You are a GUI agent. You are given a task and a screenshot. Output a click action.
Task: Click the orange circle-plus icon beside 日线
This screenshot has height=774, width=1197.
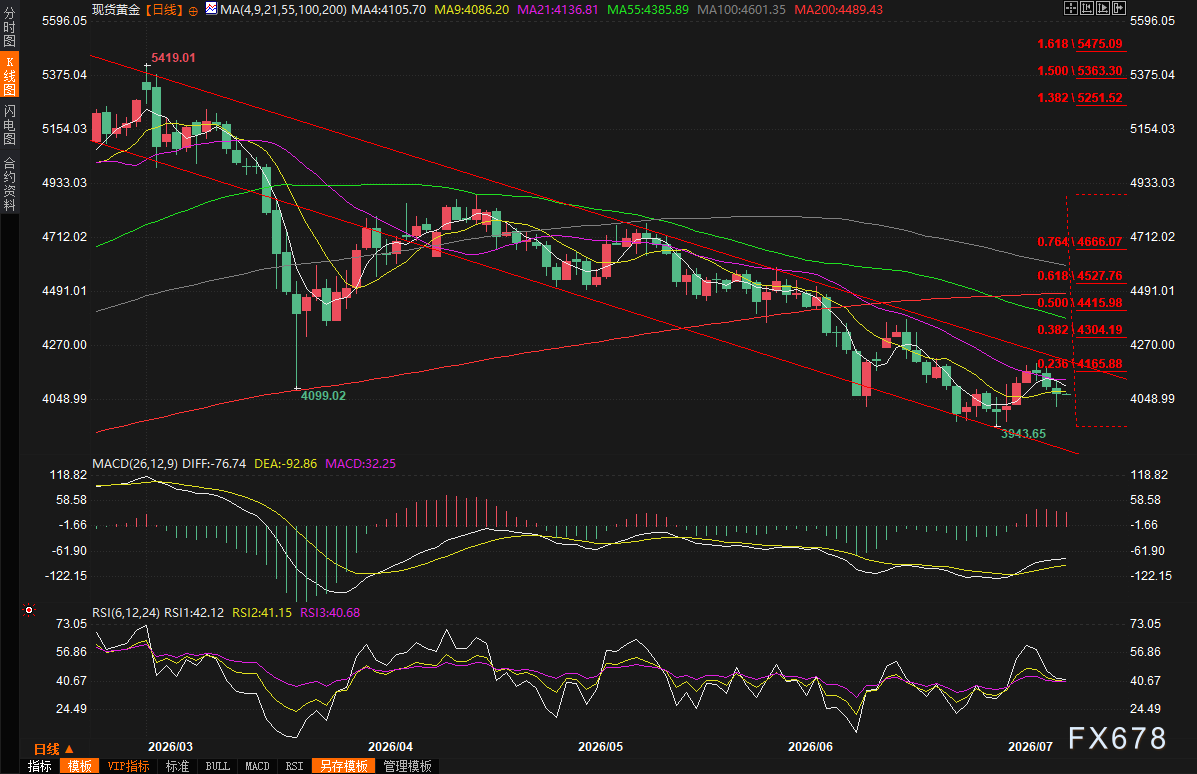coord(193,11)
